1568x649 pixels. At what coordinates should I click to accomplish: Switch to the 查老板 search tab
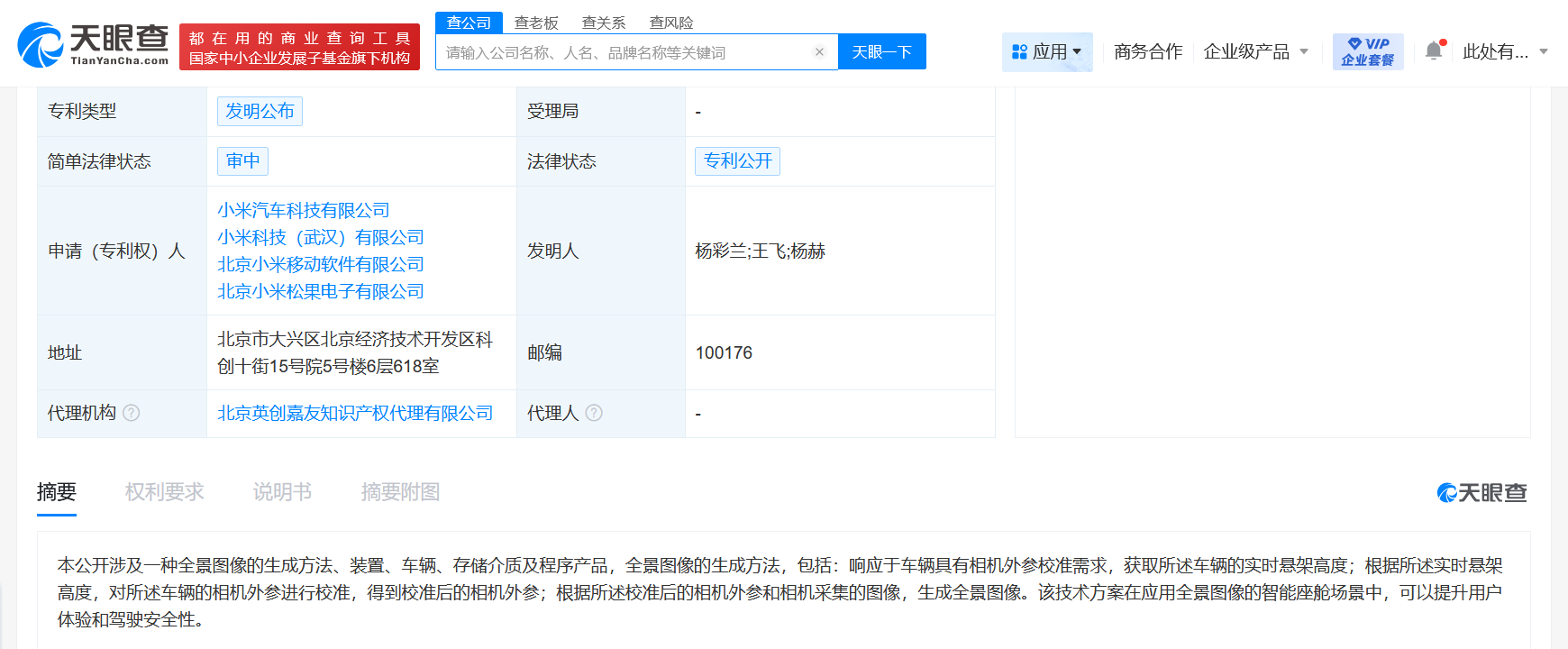pyautogui.click(x=536, y=23)
